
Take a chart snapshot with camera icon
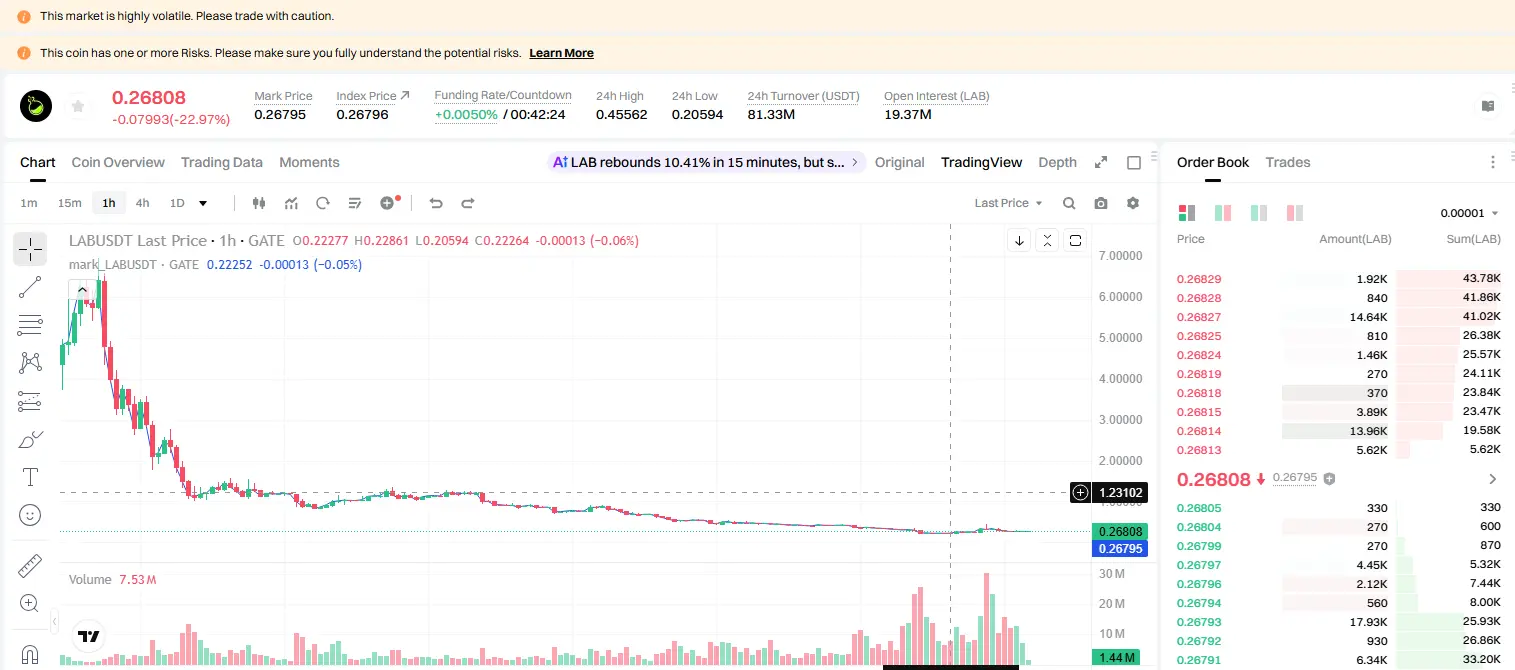[1101, 203]
